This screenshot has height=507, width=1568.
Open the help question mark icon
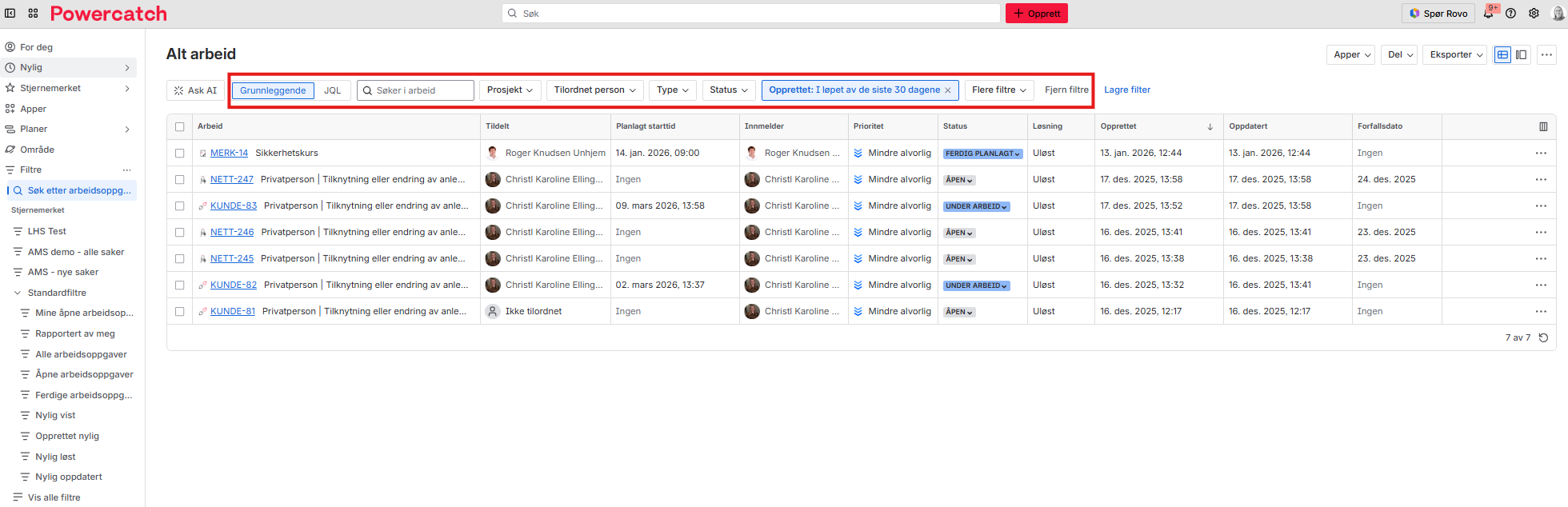1510,14
